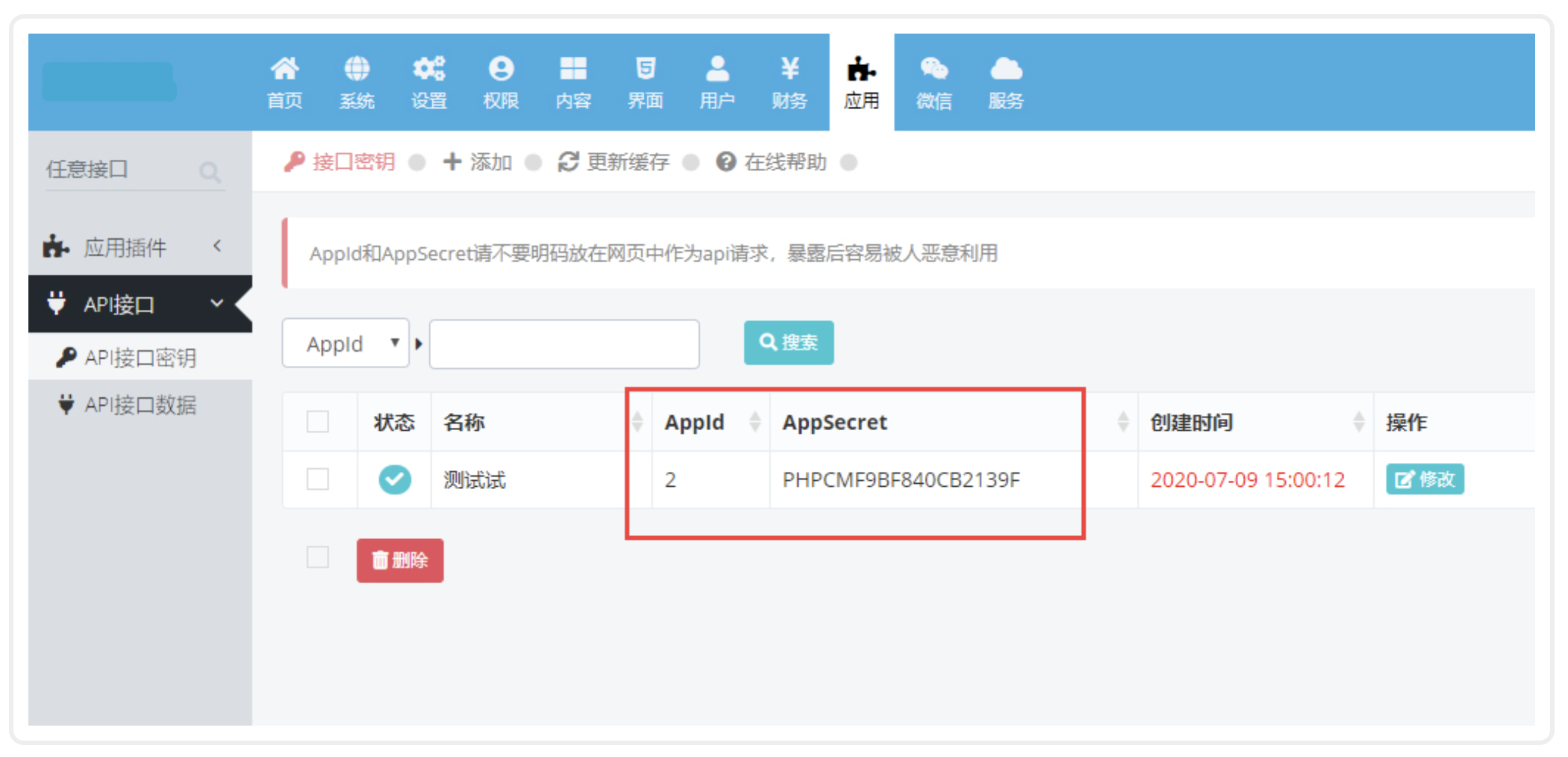Expand the 应用插件 sidebar section
The height and width of the screenshot is (757, 1568).
click(140, 246)
